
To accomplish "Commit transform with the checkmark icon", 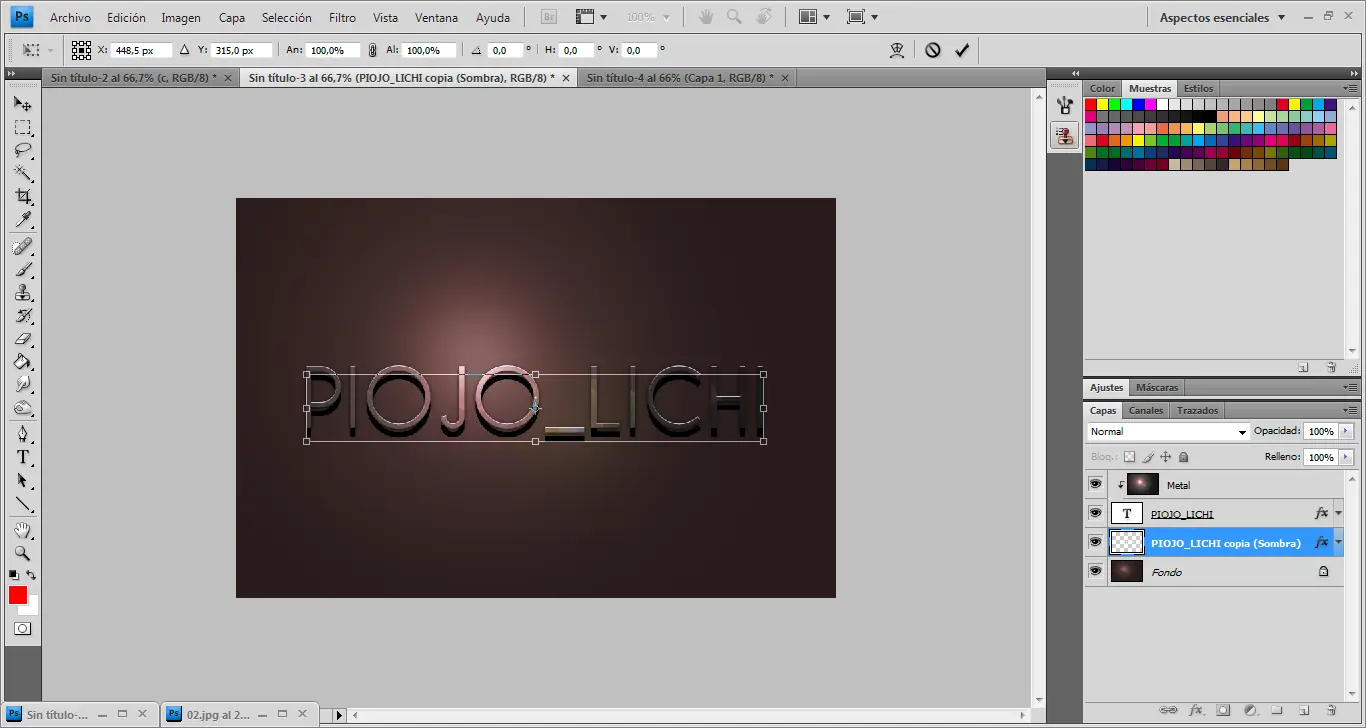I will pyautogui.click(x=962, y=50).
